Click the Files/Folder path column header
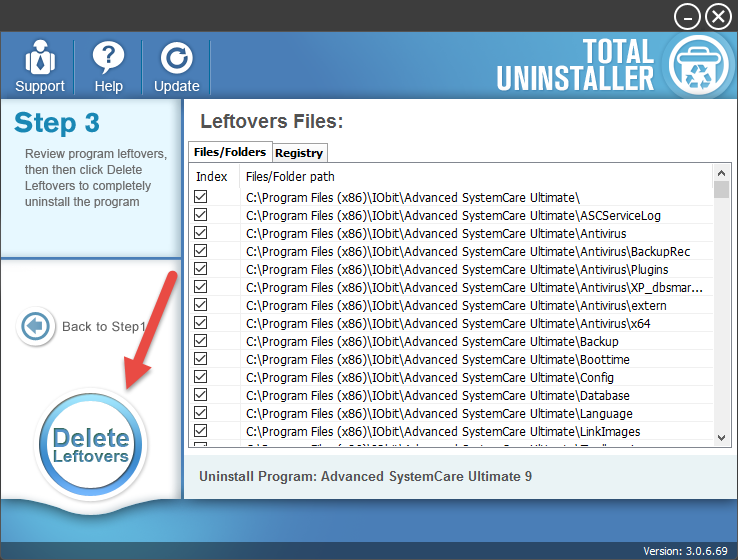Viewport: 738px width, 560px height. click(290, 177)
